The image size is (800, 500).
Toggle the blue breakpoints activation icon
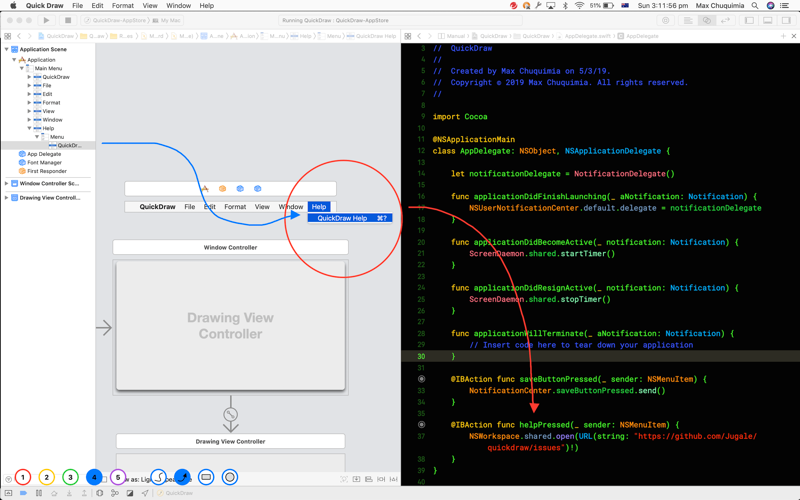coord(23,493)
